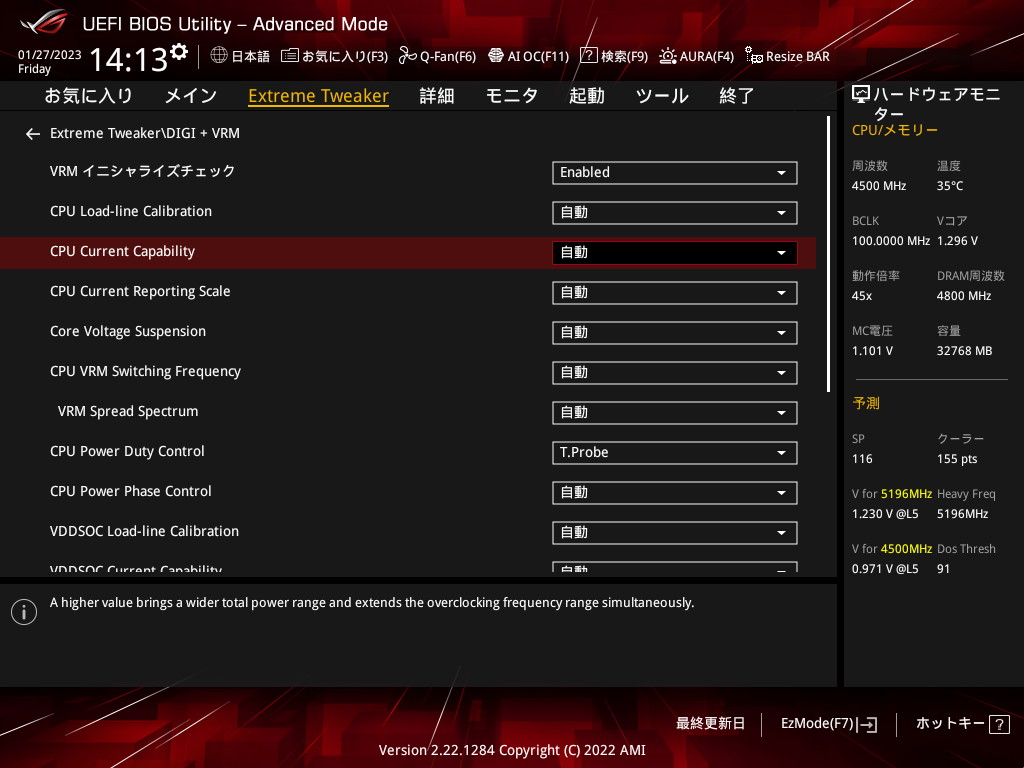Select the CPU Power Duty Control label
The width and height of the screenshot is (1024, 768).
(x=127, y=451)
